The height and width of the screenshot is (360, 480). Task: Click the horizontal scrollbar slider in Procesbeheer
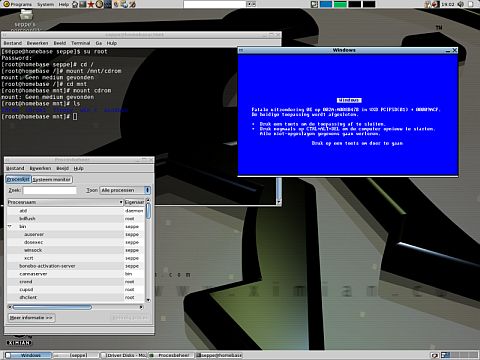pyautogui.click(x=52, y=307)
